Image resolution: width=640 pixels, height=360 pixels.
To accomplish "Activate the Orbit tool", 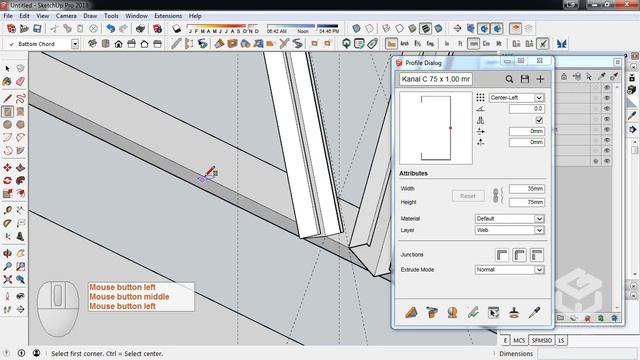I will coord(7,253).
